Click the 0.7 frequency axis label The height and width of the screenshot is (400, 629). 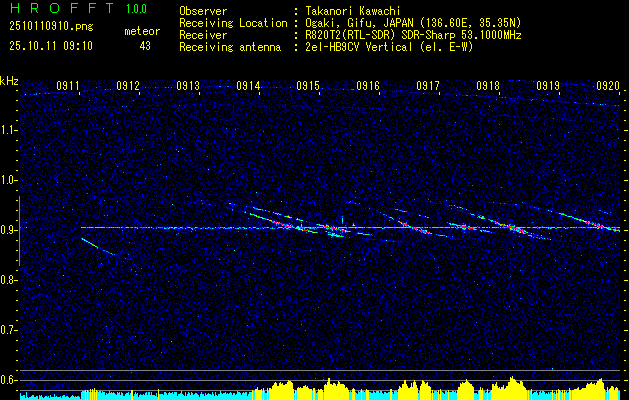click(8, 330)
